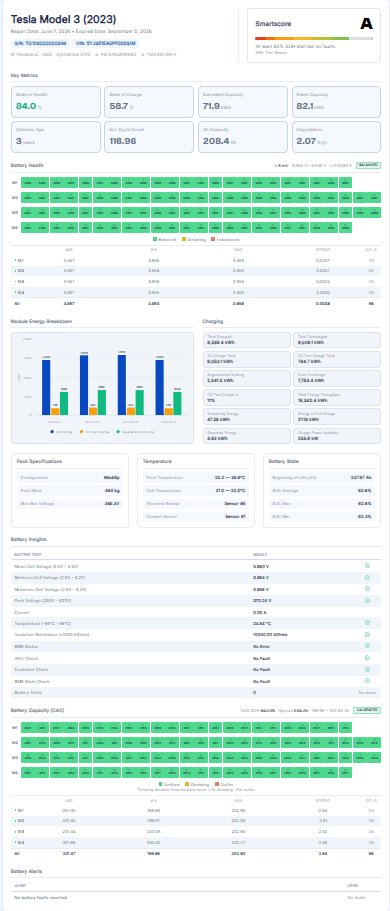Click the Deviating swatch under Battery Health

click(184, 239)
